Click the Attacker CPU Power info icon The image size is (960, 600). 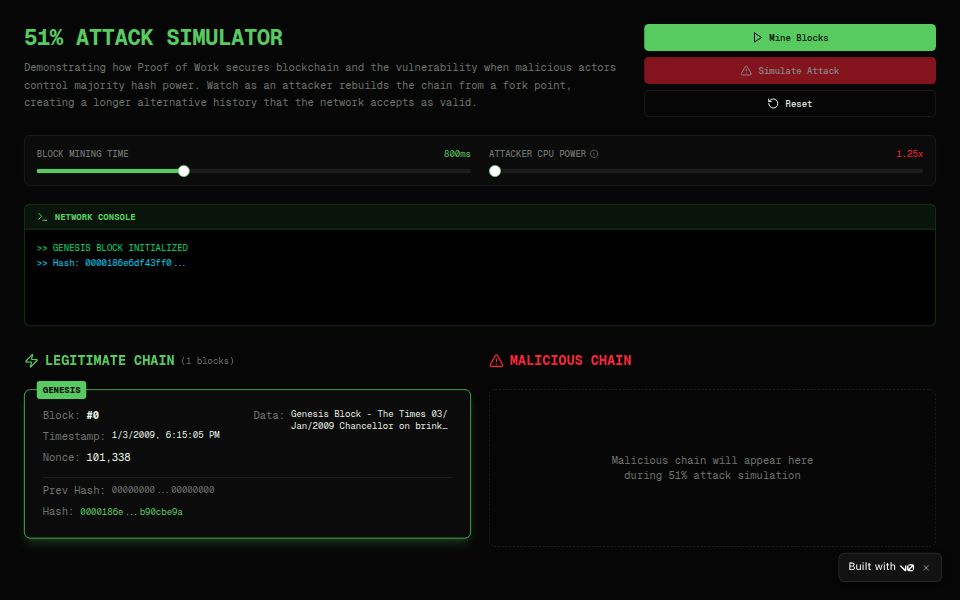pyautogui.click(x=594, y=154)
